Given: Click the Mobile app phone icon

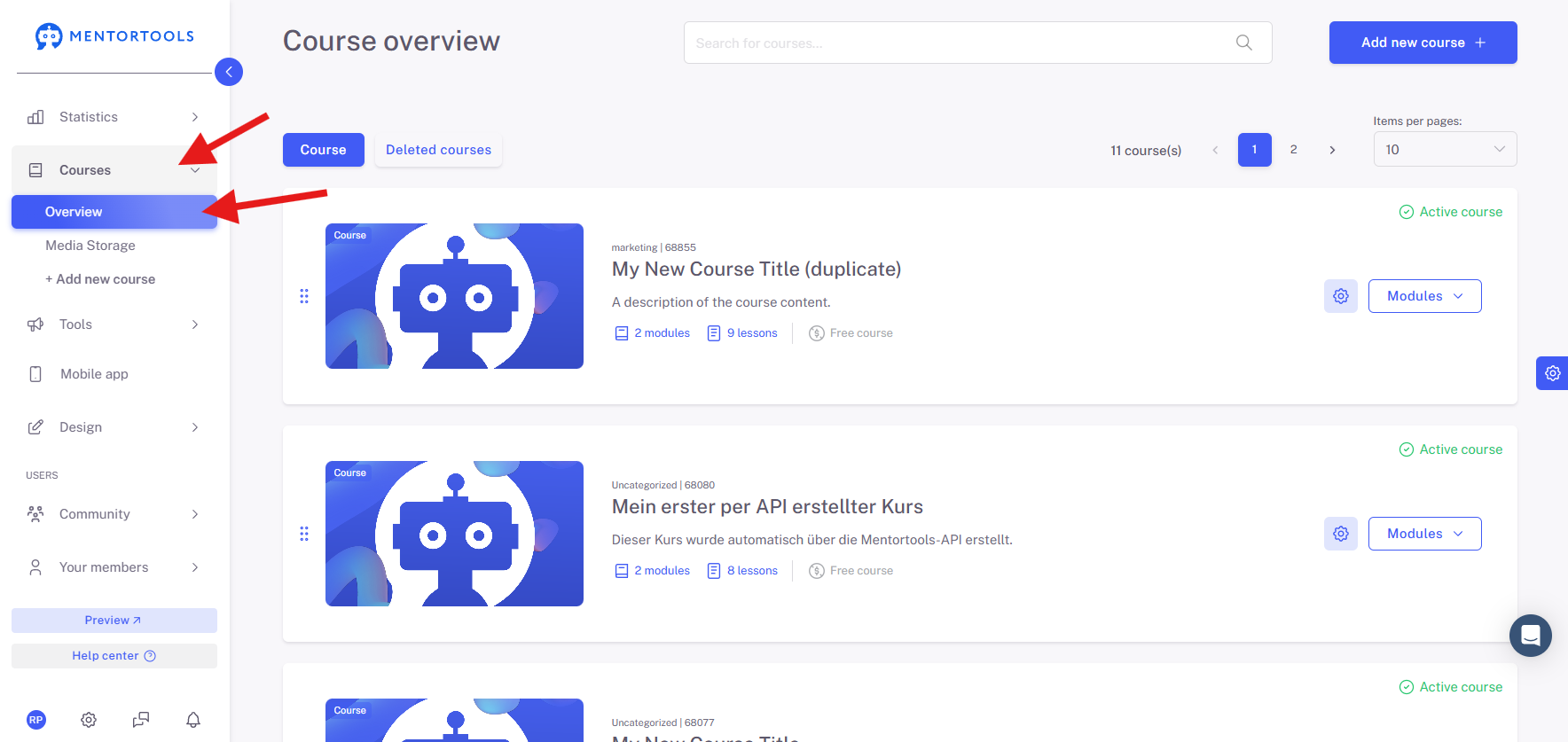Looking at the screenshot, I should (35, 374).
